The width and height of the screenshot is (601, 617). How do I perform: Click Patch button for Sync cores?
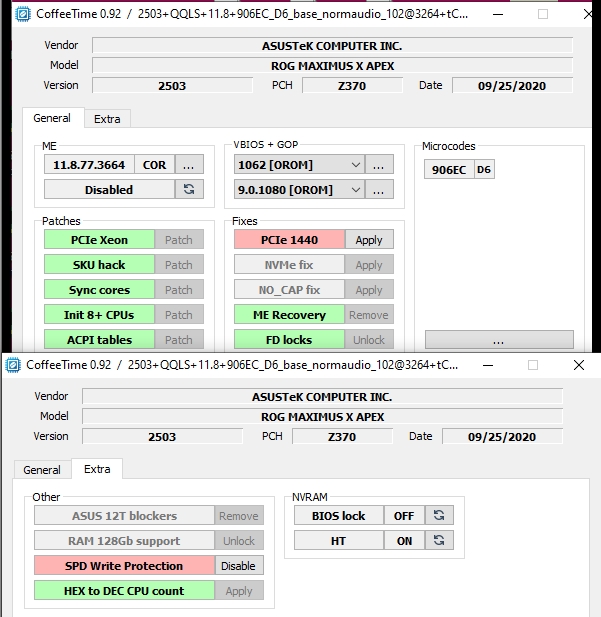(x=179, y=290)
